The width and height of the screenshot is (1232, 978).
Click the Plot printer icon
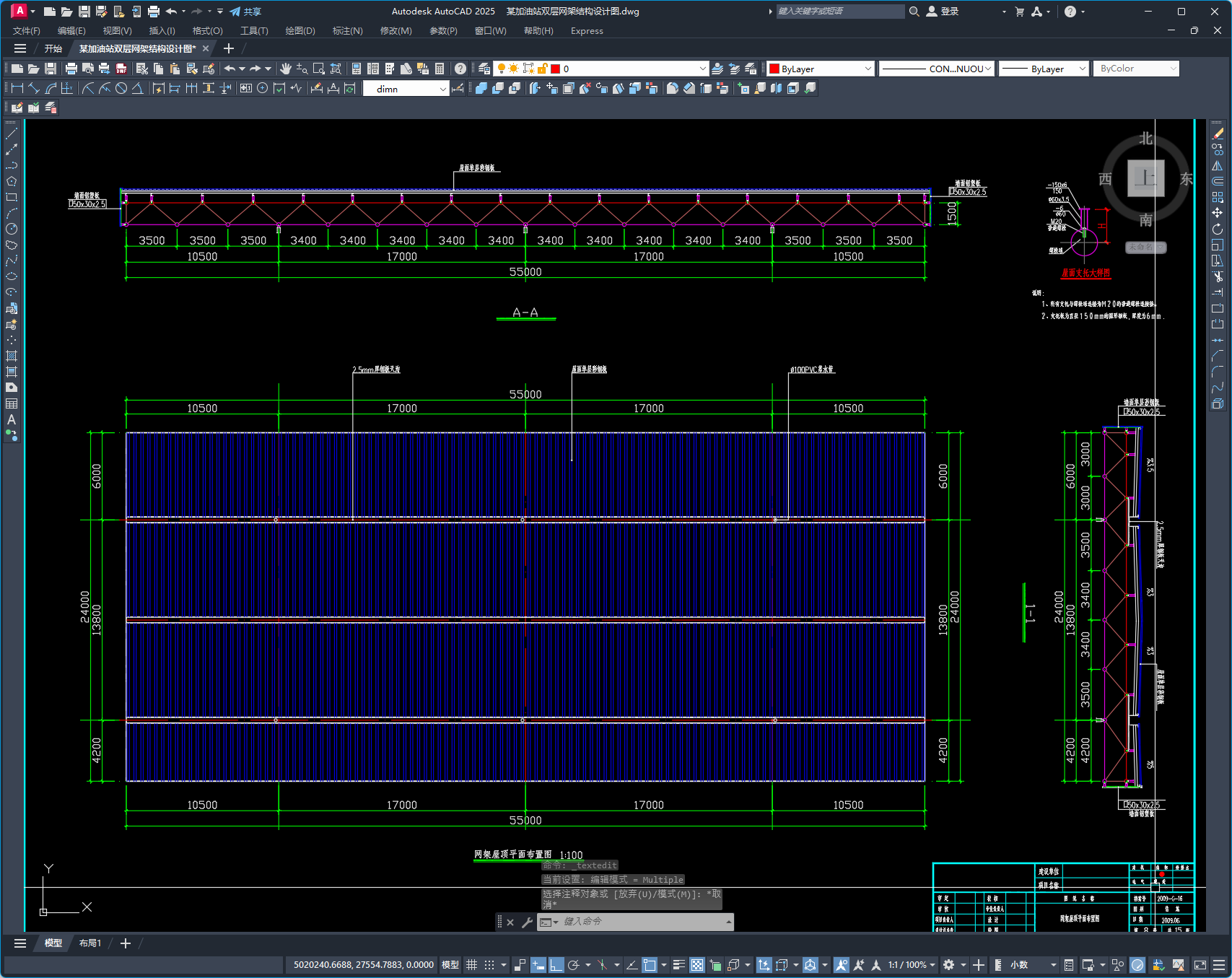point(71,69)
